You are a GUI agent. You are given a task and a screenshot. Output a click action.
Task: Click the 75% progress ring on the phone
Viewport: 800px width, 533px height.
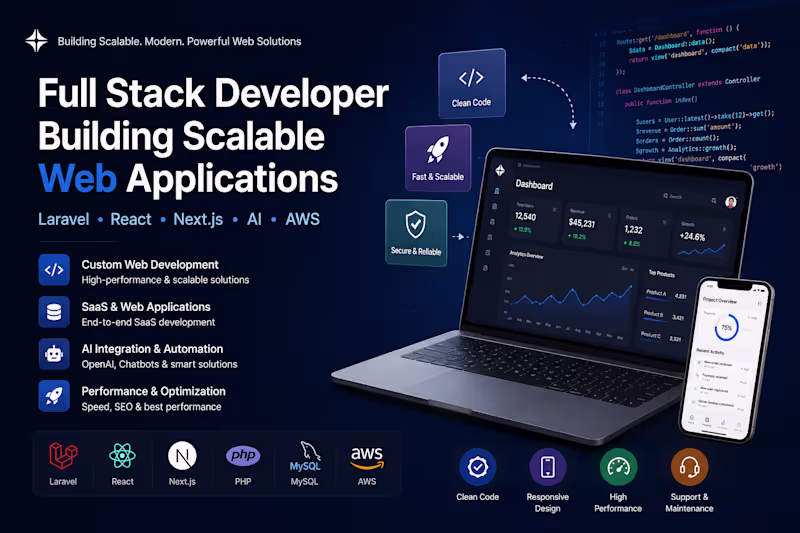pyautogui.click(x=727, y=328)
